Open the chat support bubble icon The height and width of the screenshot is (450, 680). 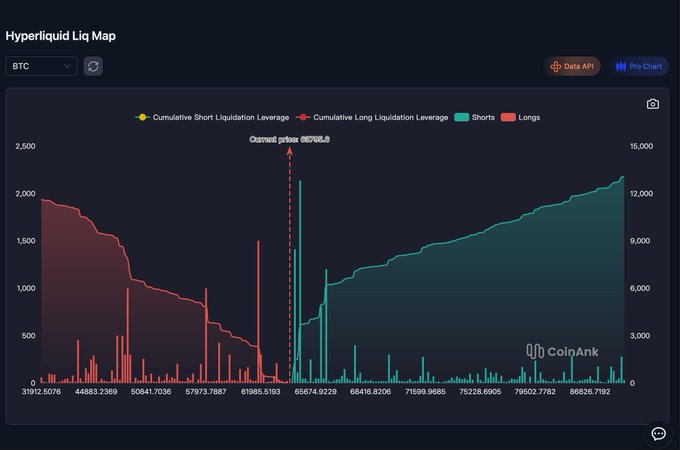click(x=658, y=434)
